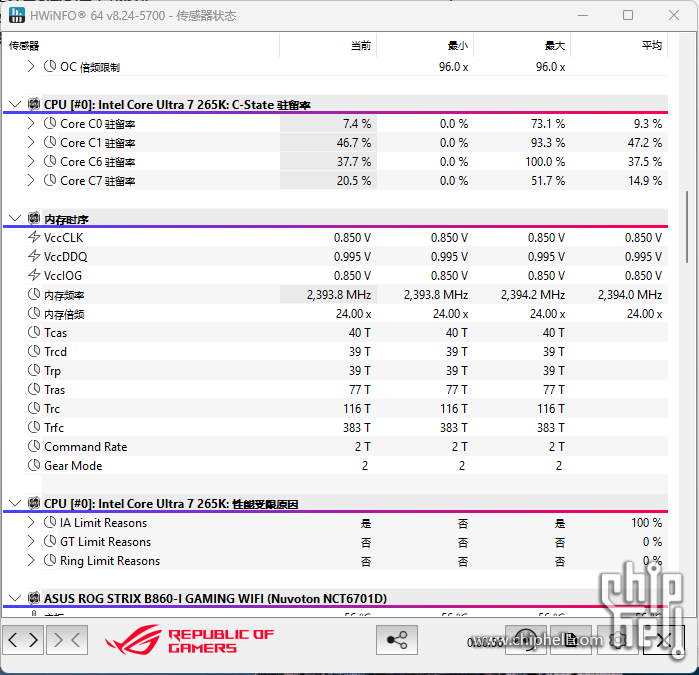Reset the sensor clock timer button
This screenshot has width=699, height=675.
click(526, 640)
